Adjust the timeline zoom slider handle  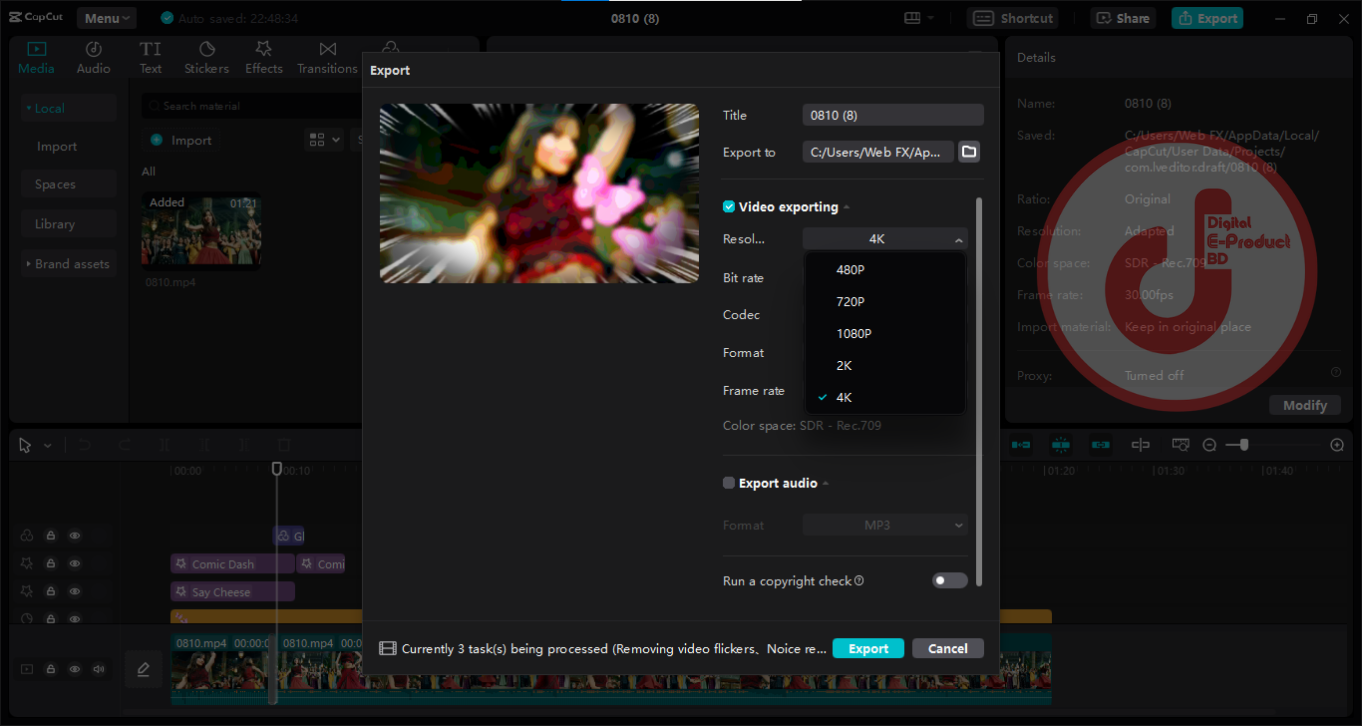tap(1242, 445)
